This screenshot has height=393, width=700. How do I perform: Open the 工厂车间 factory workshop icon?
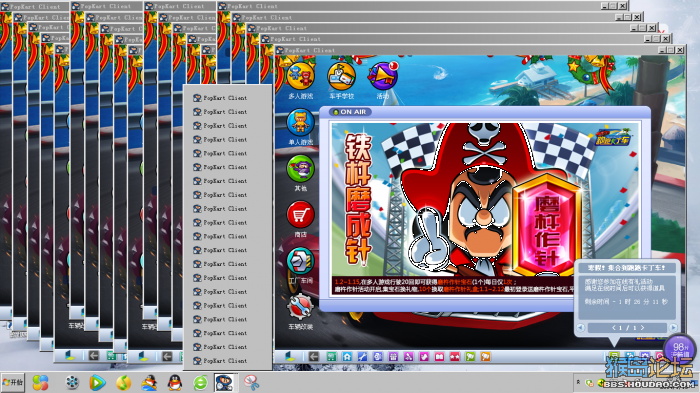300,261
